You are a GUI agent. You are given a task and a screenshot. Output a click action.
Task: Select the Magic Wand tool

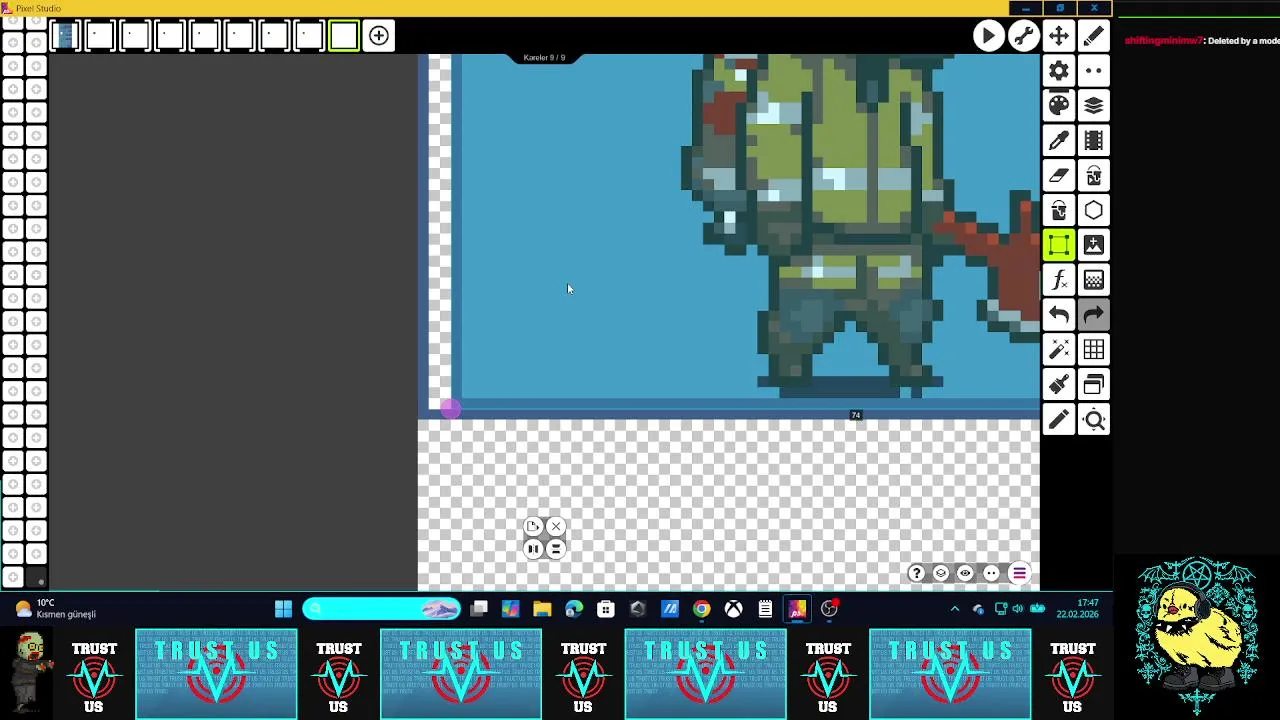1059,350
